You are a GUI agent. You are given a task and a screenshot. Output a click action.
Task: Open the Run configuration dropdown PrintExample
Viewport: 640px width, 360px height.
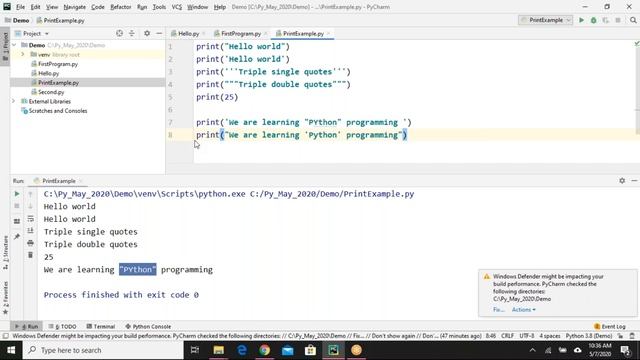coord(545,20)
